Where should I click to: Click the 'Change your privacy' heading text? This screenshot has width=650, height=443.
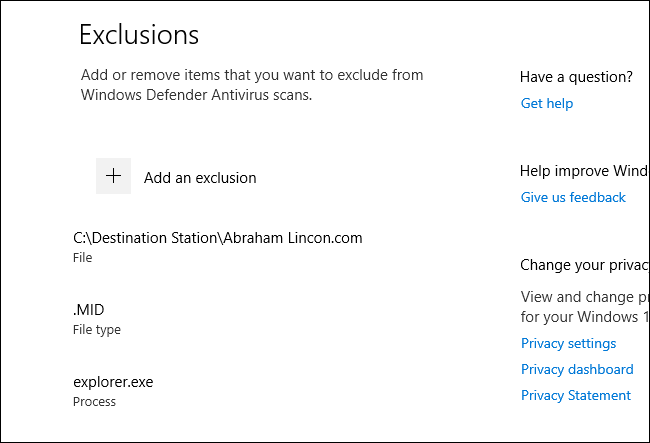[x=584, y=265]
